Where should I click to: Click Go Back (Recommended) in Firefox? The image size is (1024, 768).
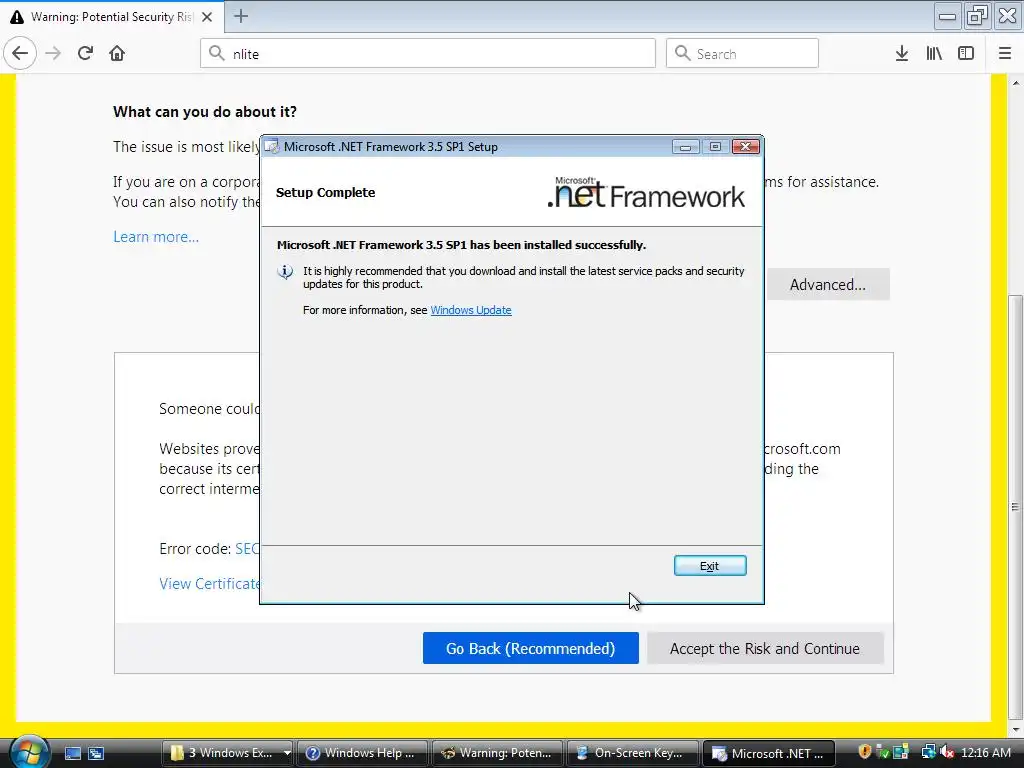point(530,648)
